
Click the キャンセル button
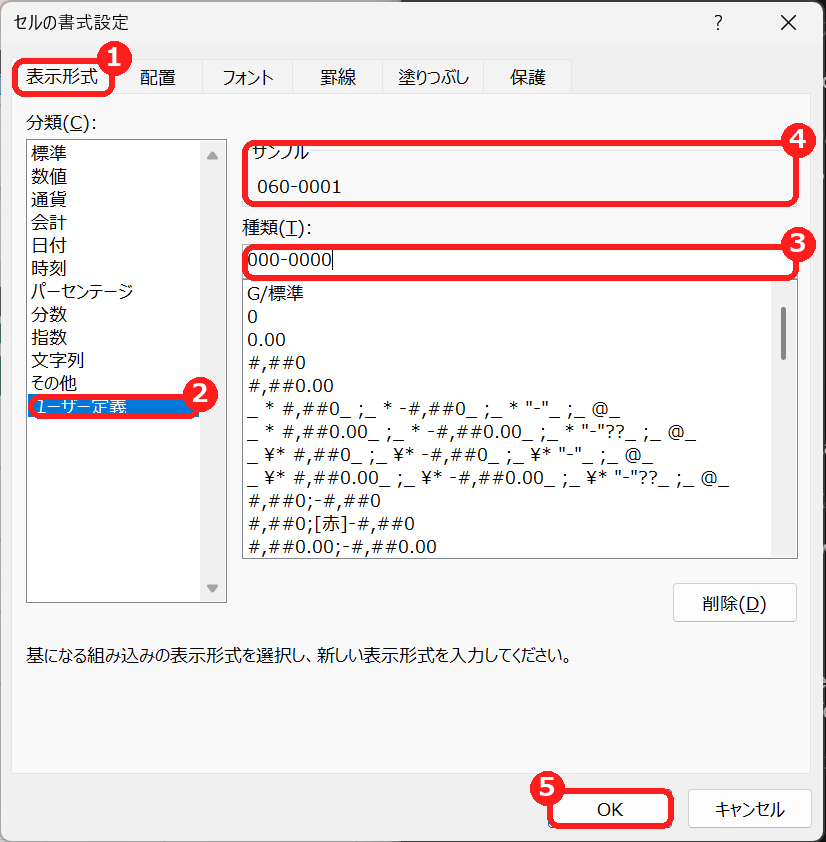(749, 809)
